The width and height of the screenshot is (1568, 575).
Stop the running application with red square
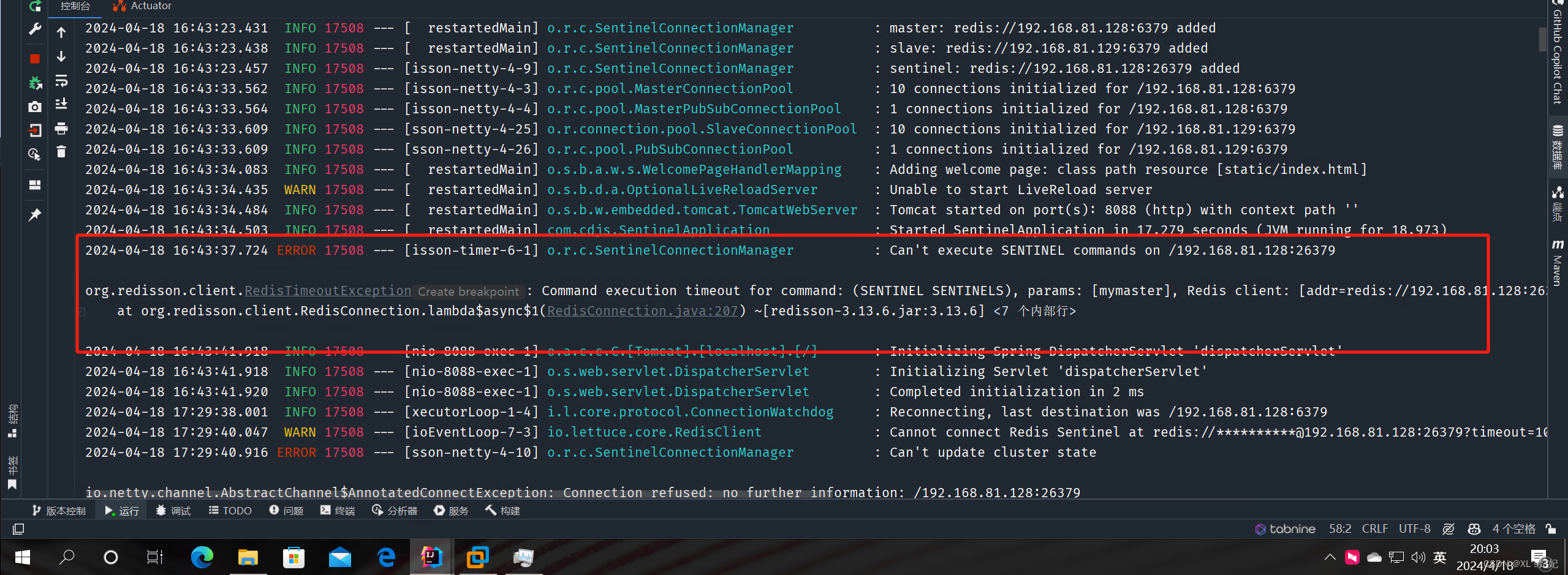[x=35, y=59]
